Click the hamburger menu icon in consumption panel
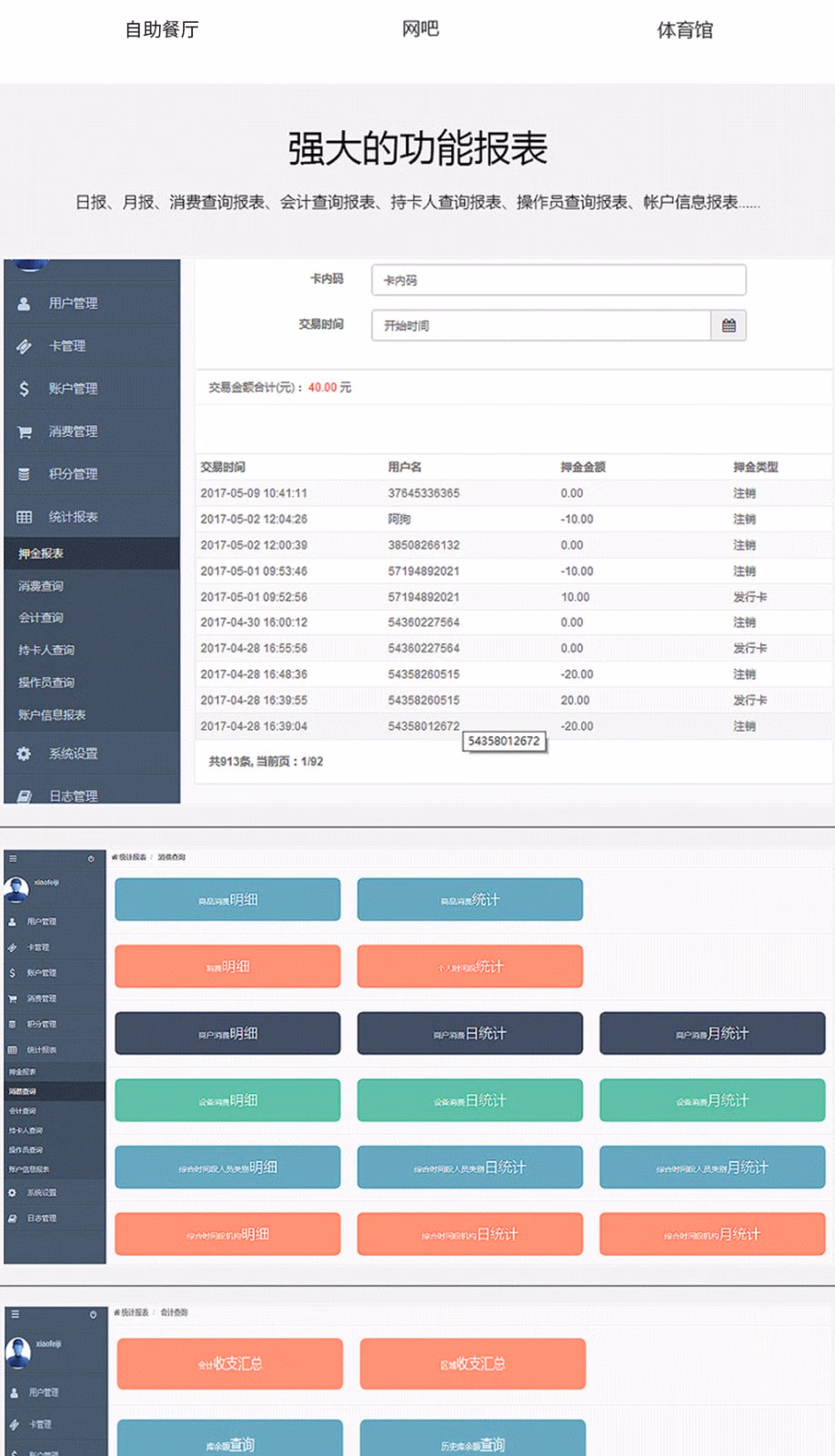This screenshot has width=835, height=1456. pos(13,858)
